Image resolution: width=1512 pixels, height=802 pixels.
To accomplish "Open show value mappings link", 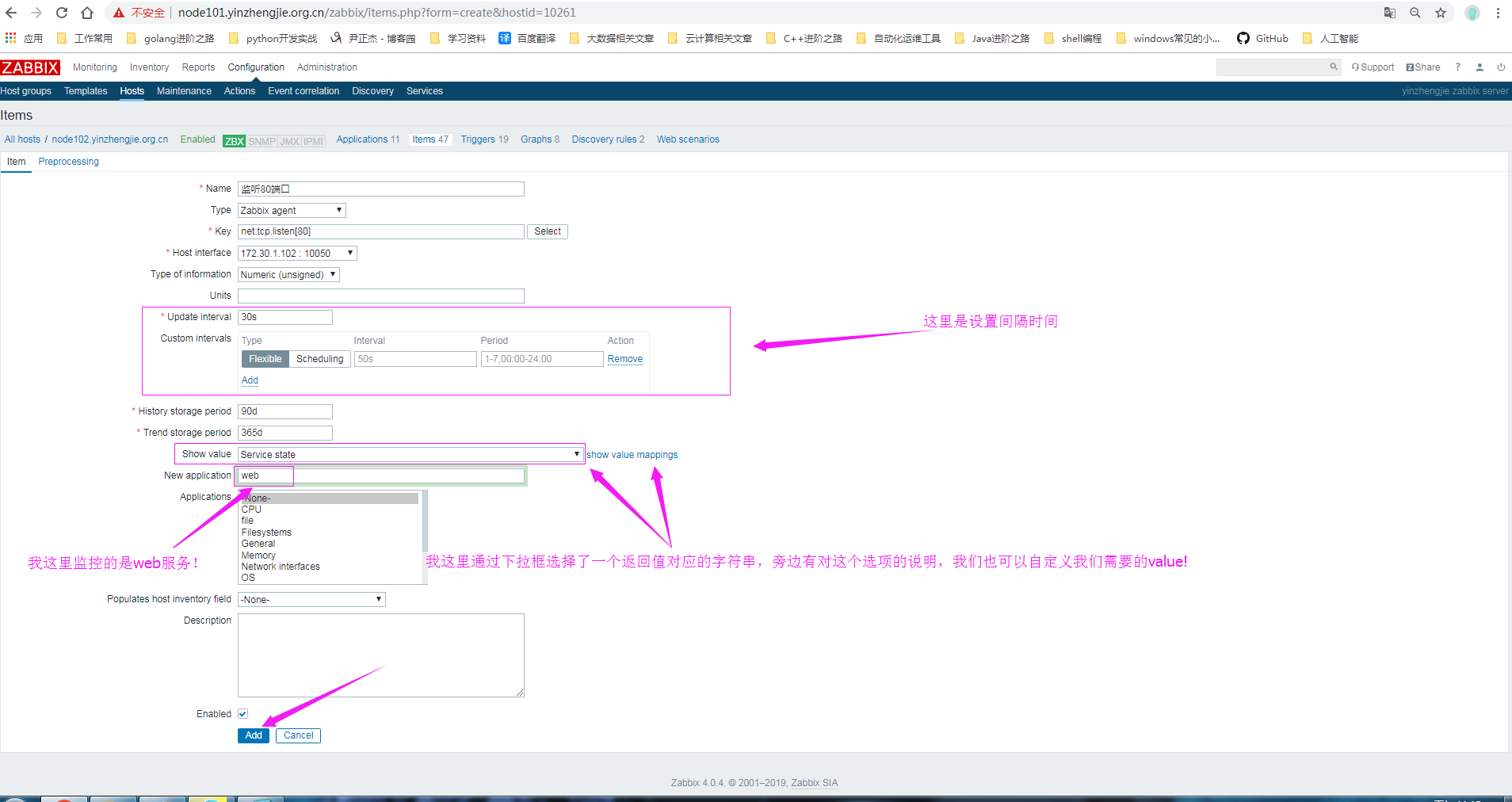I will (x=632, y=455).
